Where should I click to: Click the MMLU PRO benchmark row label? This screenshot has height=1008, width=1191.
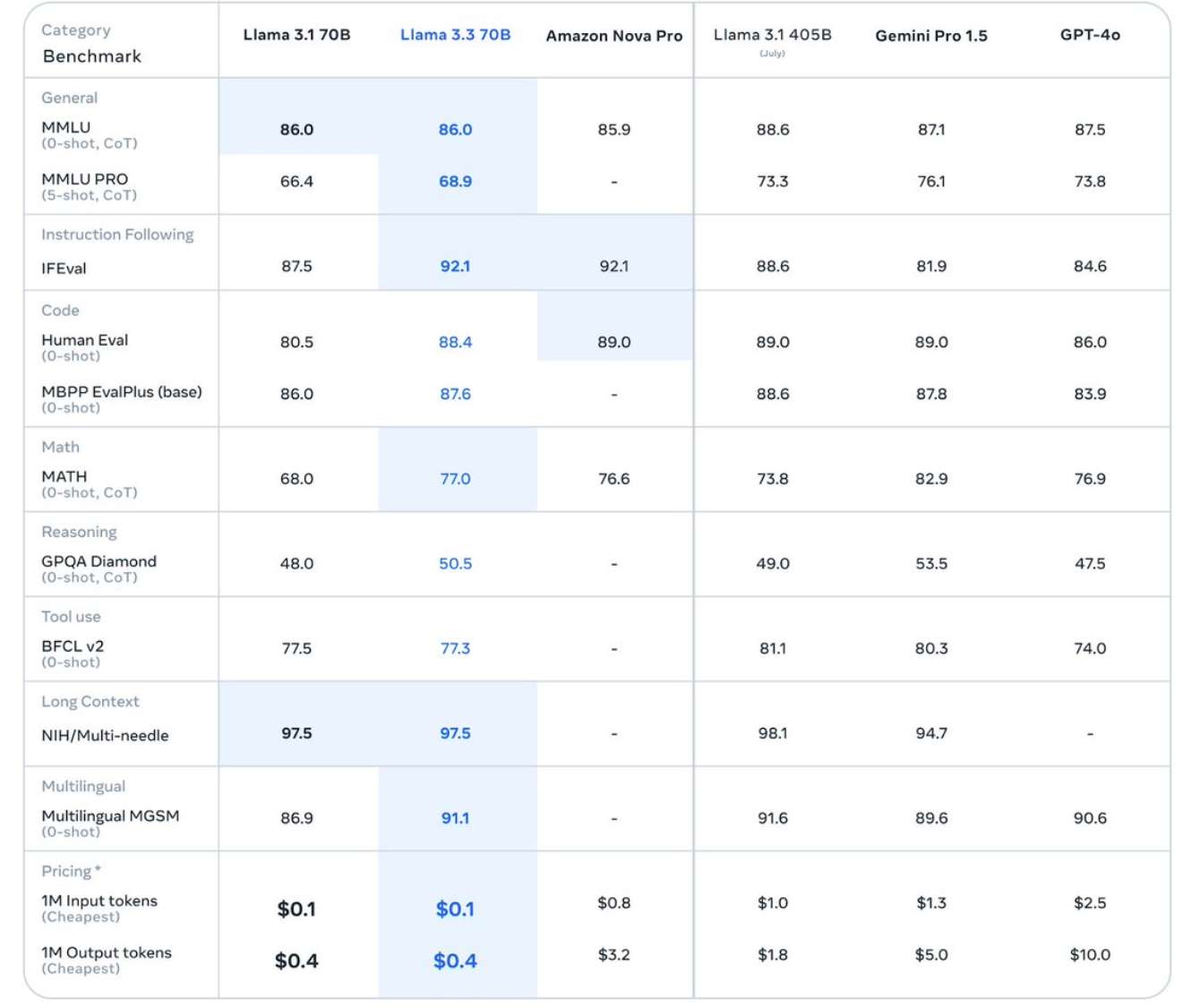pos(85,179)
